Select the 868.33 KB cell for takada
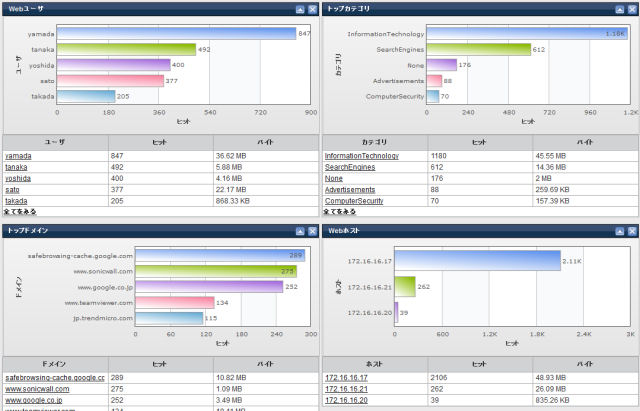This screenshot has height=411, width=640. coord(266,201)
